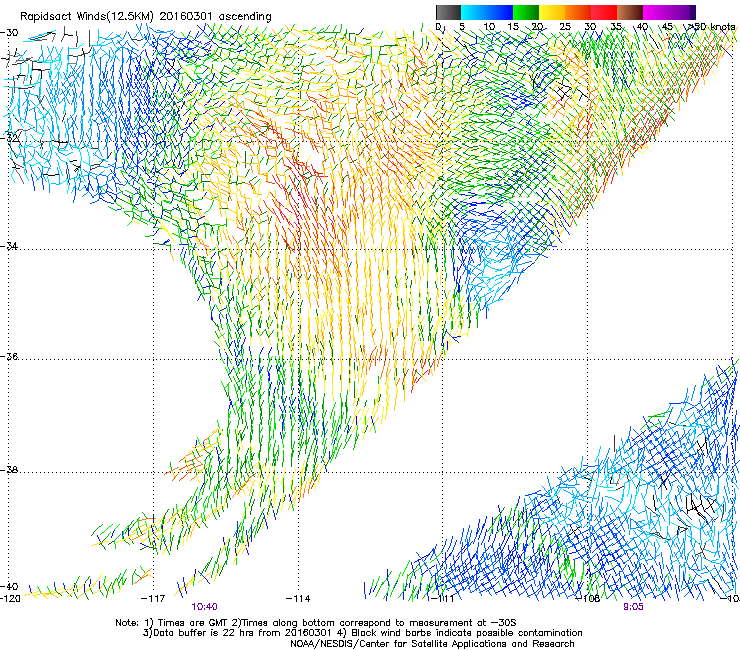
Task: Click the -34 latitude axis label
Action: point(9,246)
